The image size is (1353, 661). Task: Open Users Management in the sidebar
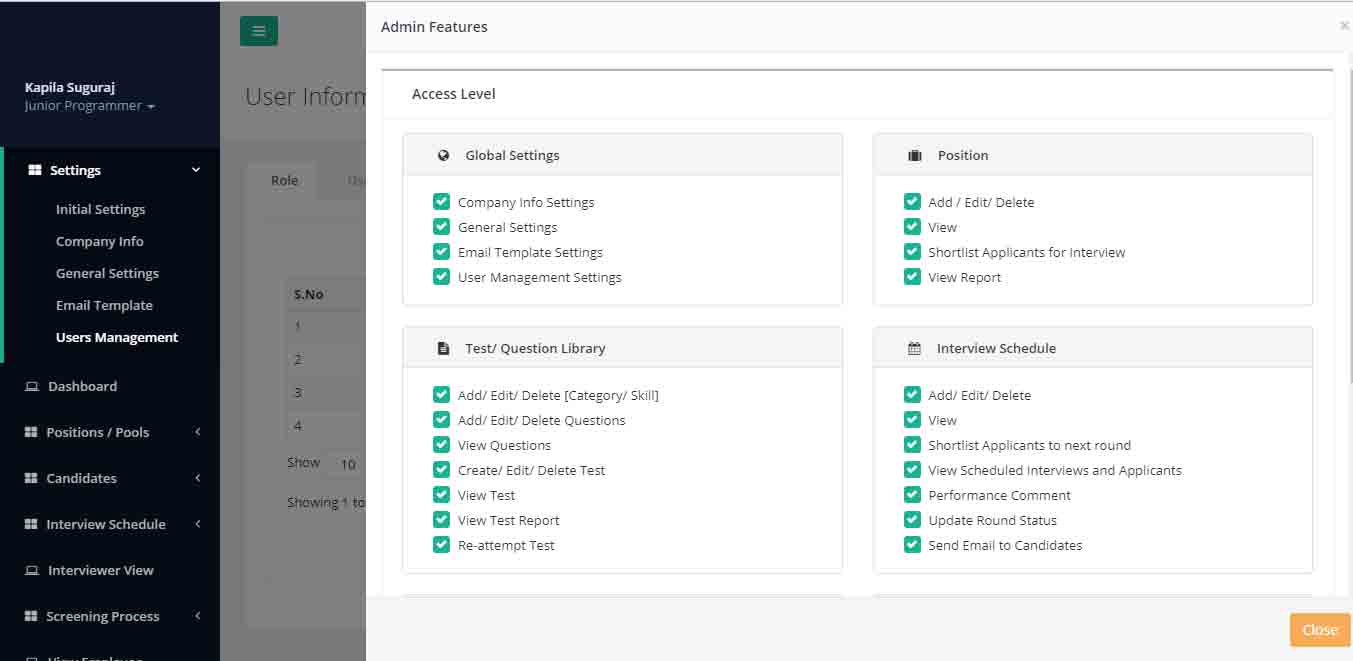[x=117, y=338]
